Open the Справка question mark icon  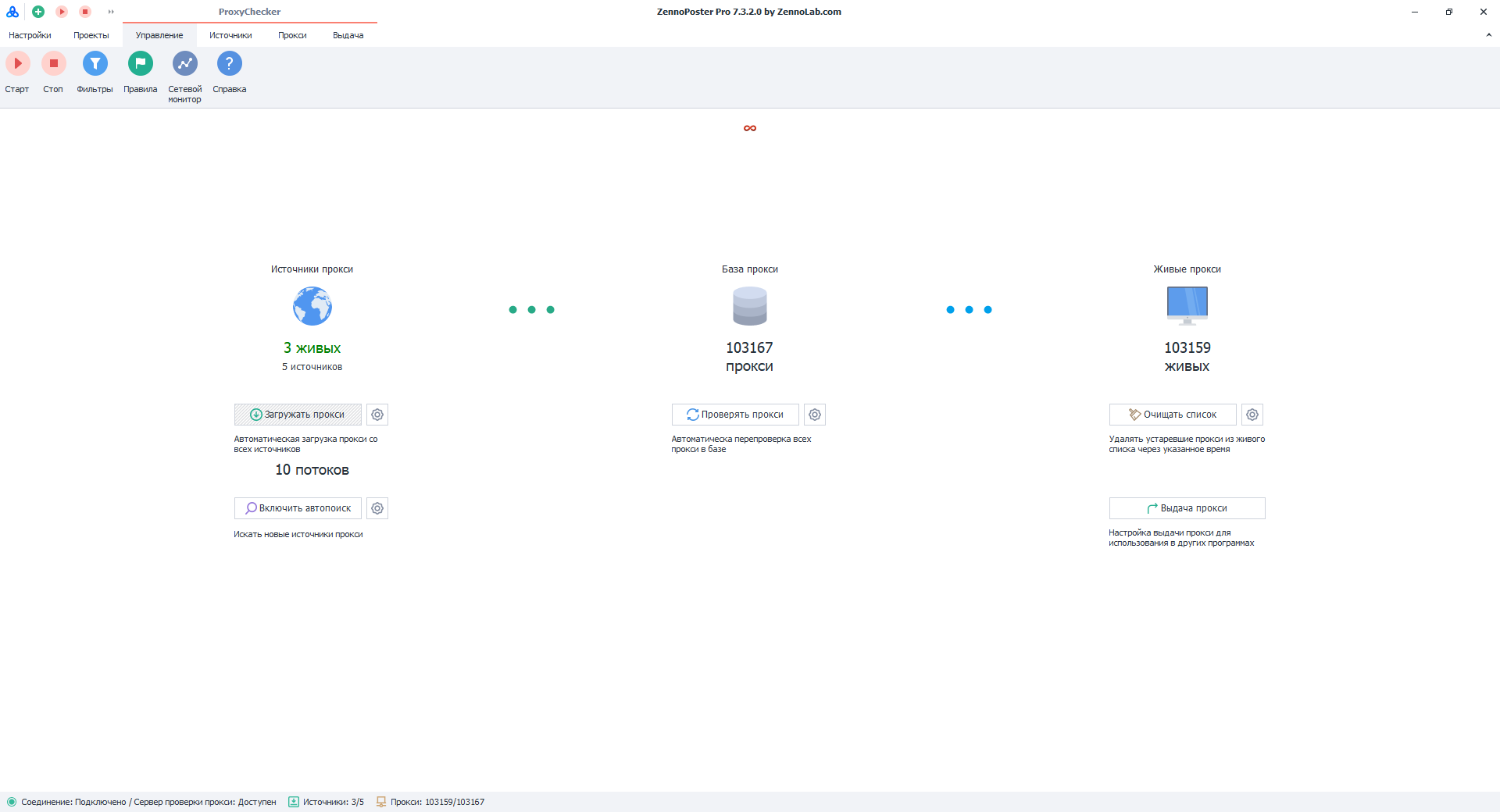(x=229, y=63)
